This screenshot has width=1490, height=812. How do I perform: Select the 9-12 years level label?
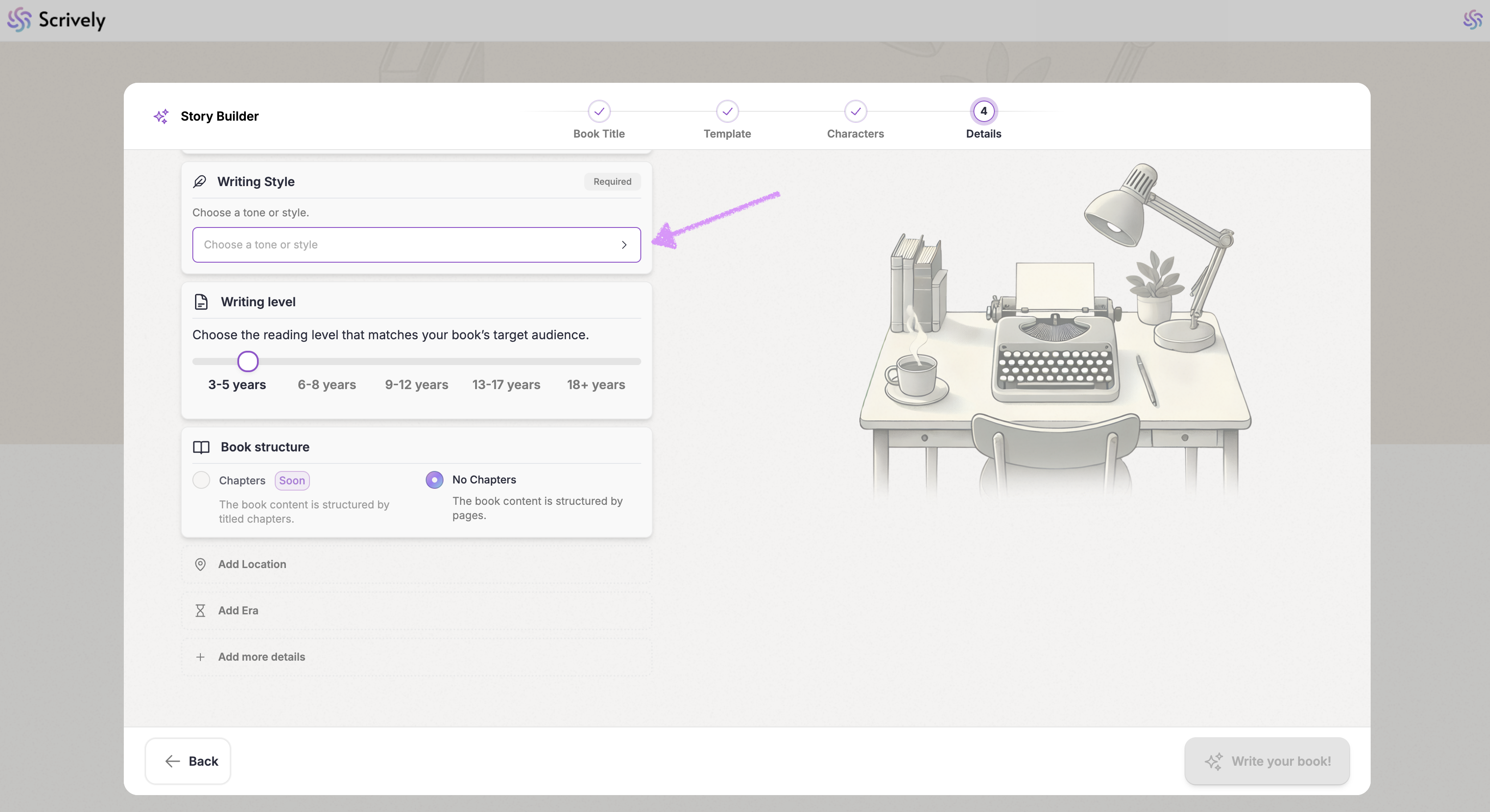pyautogui.click(x=416, y=385)
